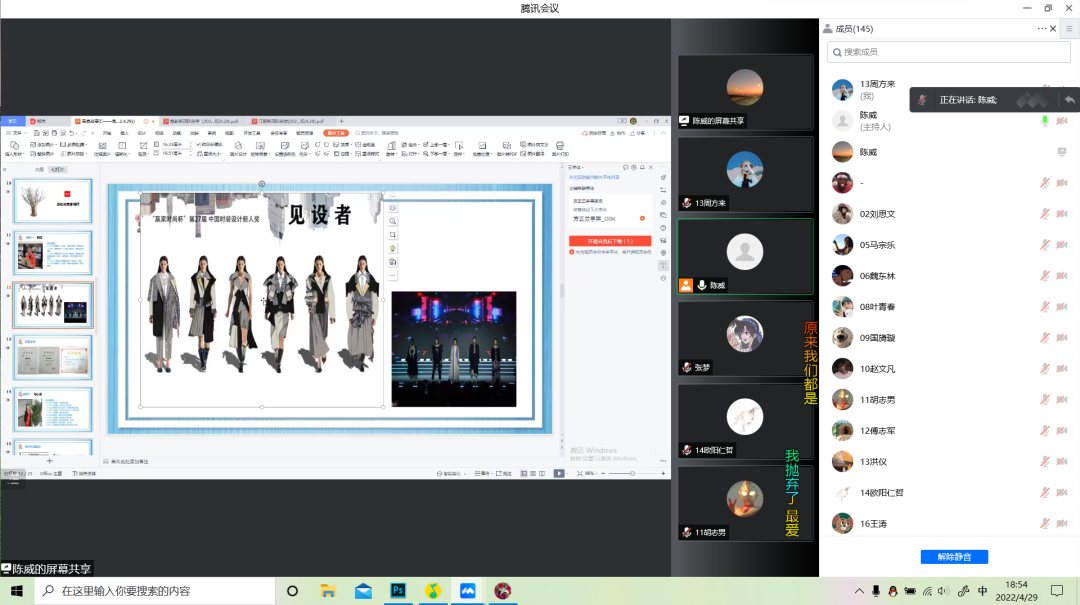Open Photoshop from the taskbar
Screen dimensions: 1080x605
coord(397,591)
